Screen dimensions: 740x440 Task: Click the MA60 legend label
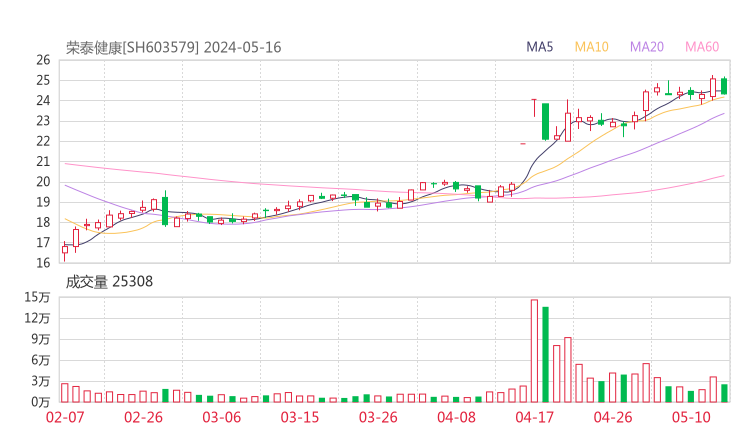(702, 47)
